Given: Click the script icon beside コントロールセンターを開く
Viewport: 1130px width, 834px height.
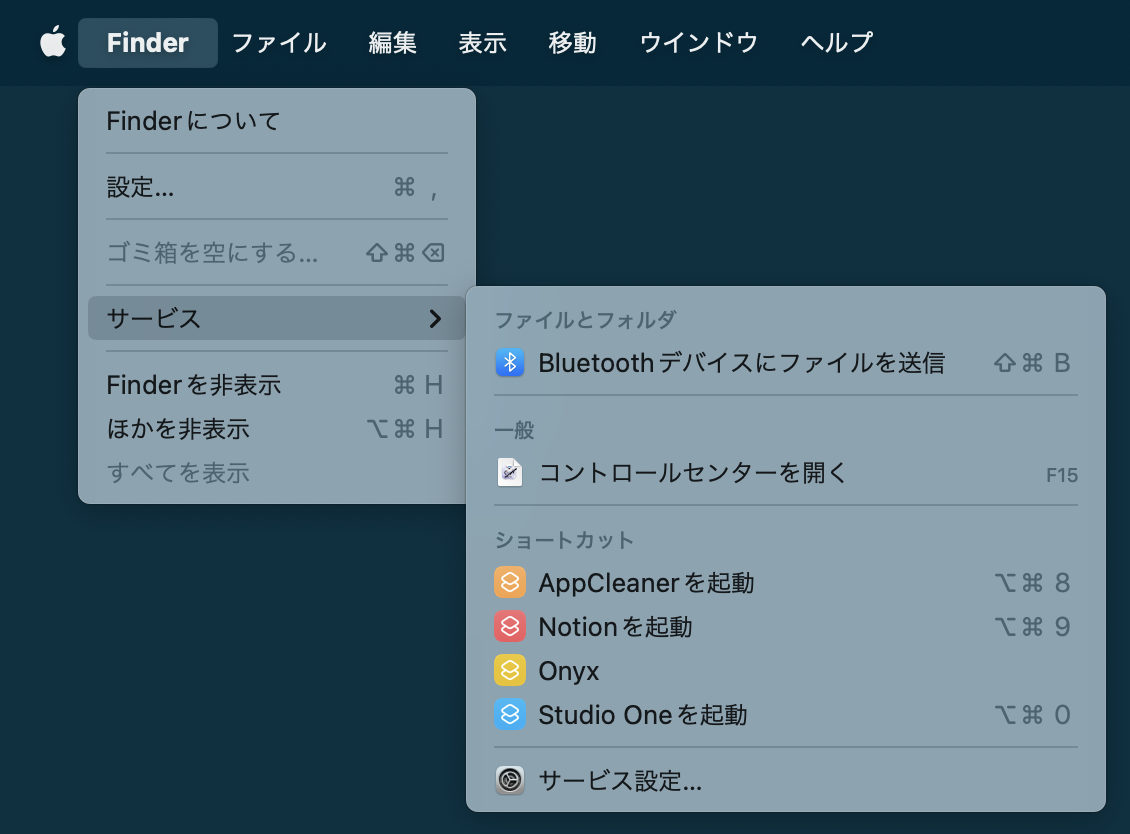Looking at the screenshot, I should coord(510,473).
